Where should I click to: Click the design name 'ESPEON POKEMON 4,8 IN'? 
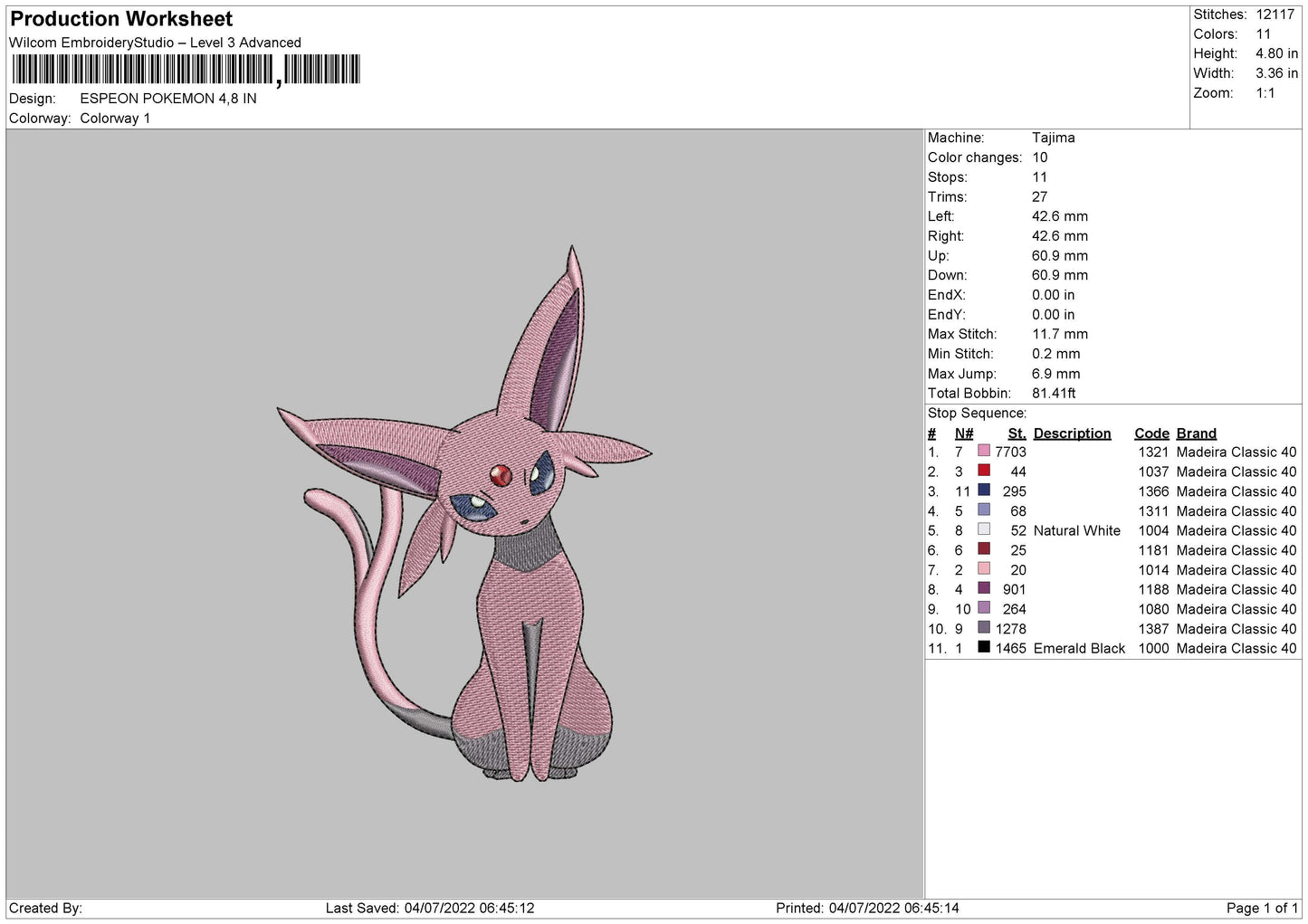tap(168, 99)
